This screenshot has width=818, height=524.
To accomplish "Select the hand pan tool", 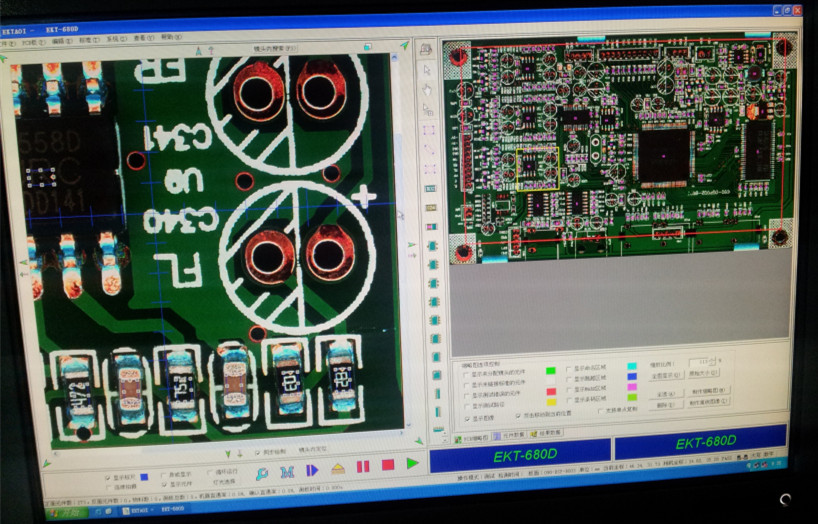I will click(427, 89).
